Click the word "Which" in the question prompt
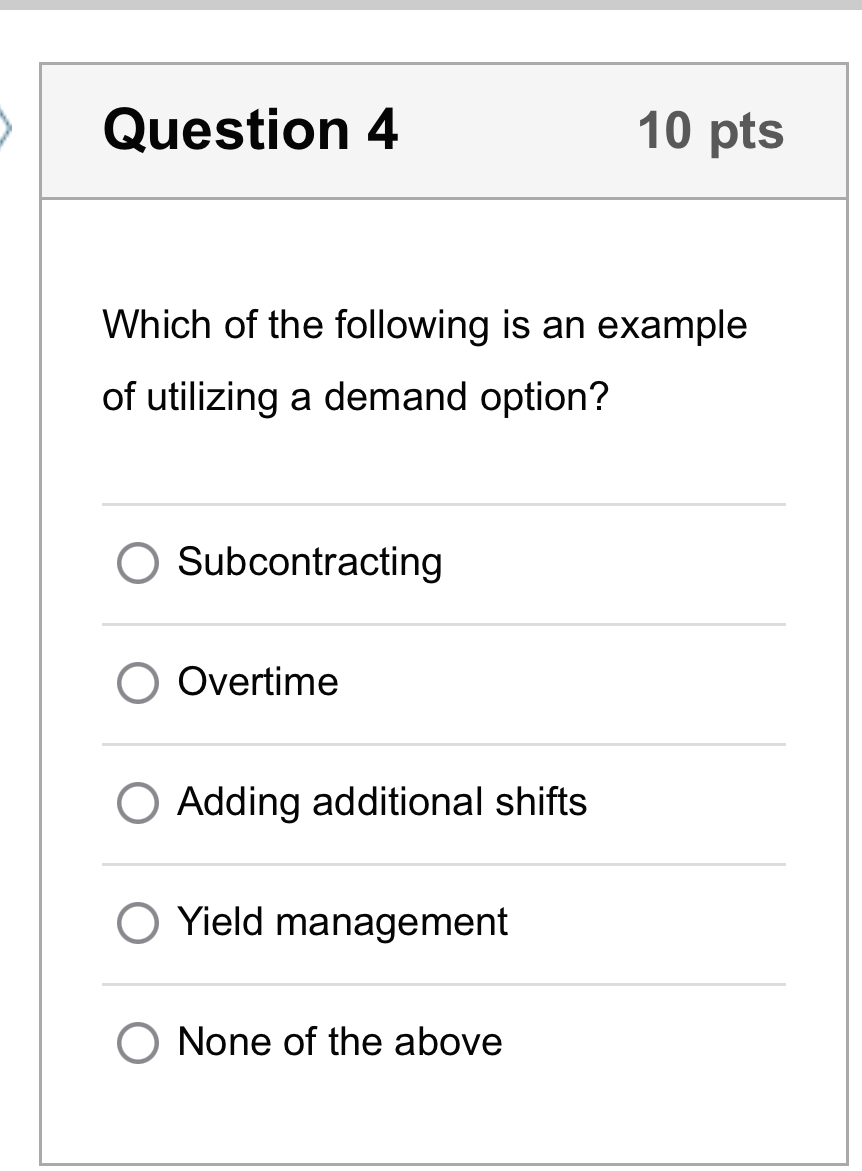 [x=158, y=326]
